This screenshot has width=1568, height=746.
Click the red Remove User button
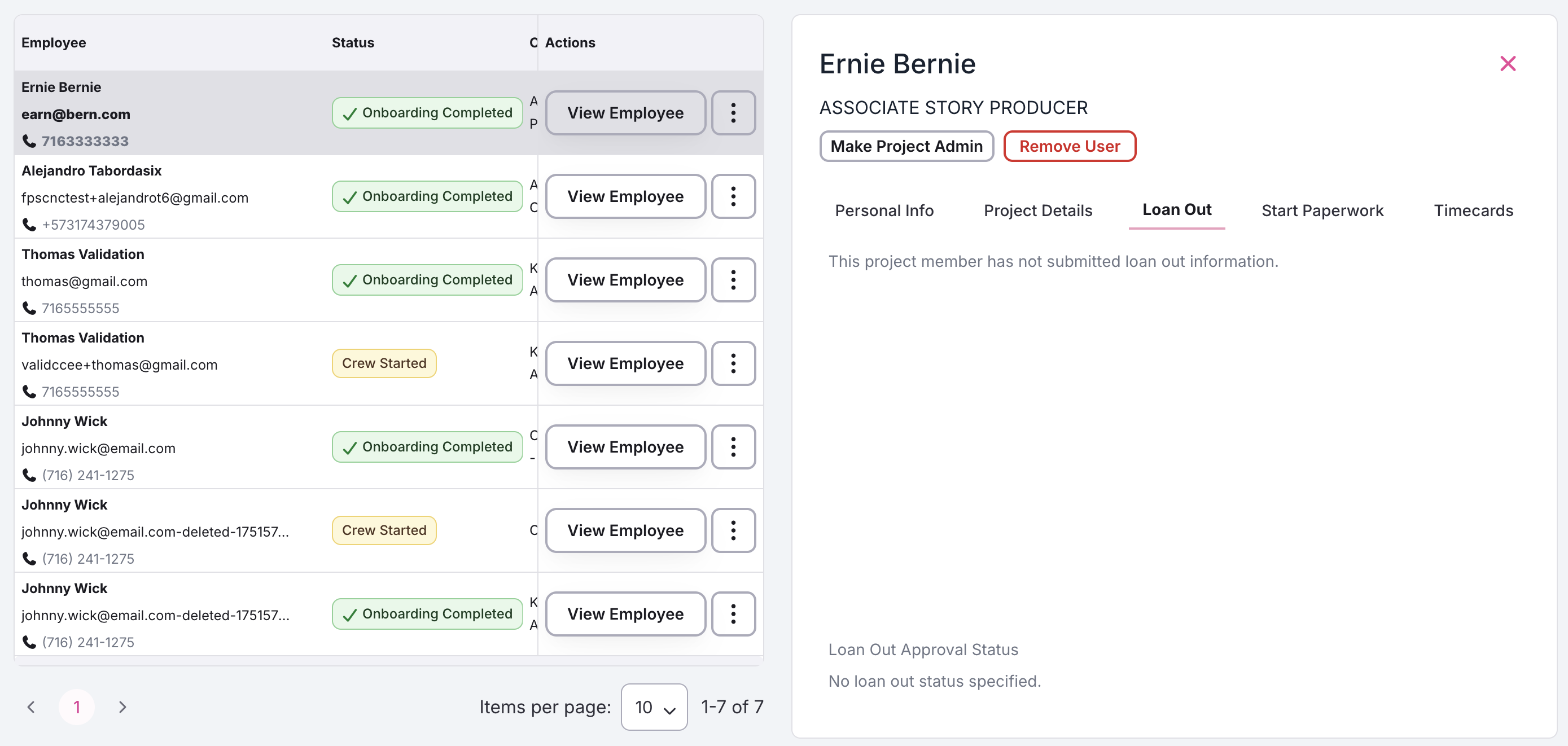coord(1070,146)
